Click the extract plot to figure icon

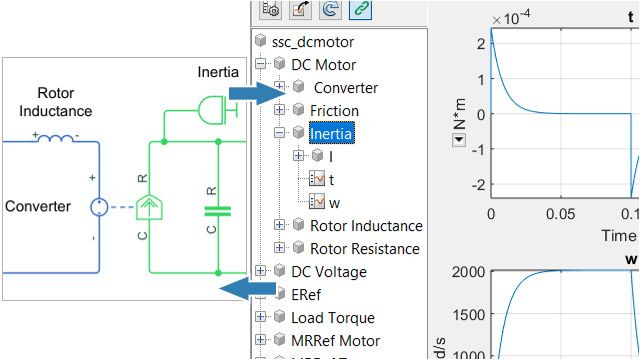coord(300,9)
